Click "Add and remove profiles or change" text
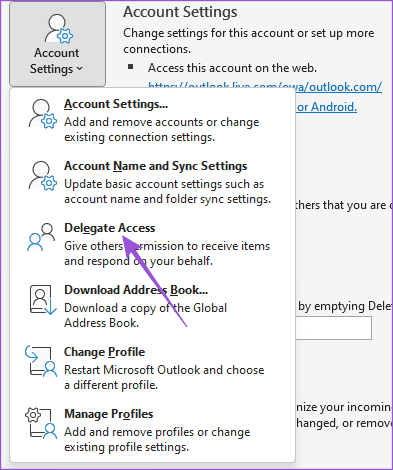 pyautogui.click(x=157, y=432)
